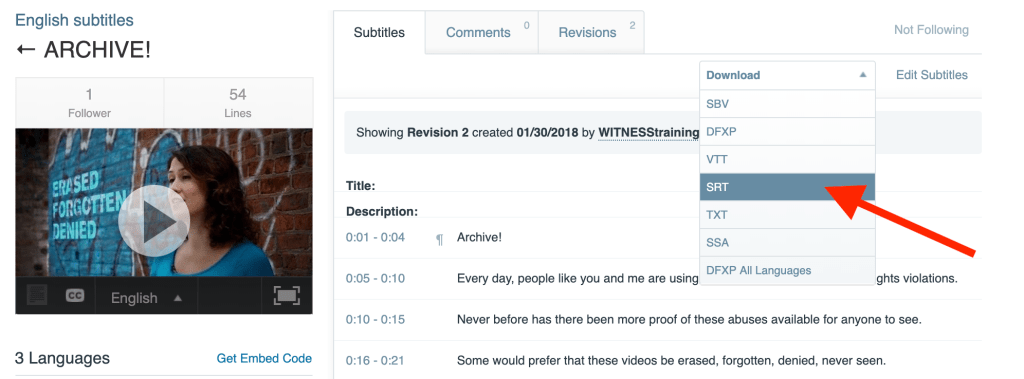
Task: Download subtitles in VTT format
Action: [x=787, y=159]
